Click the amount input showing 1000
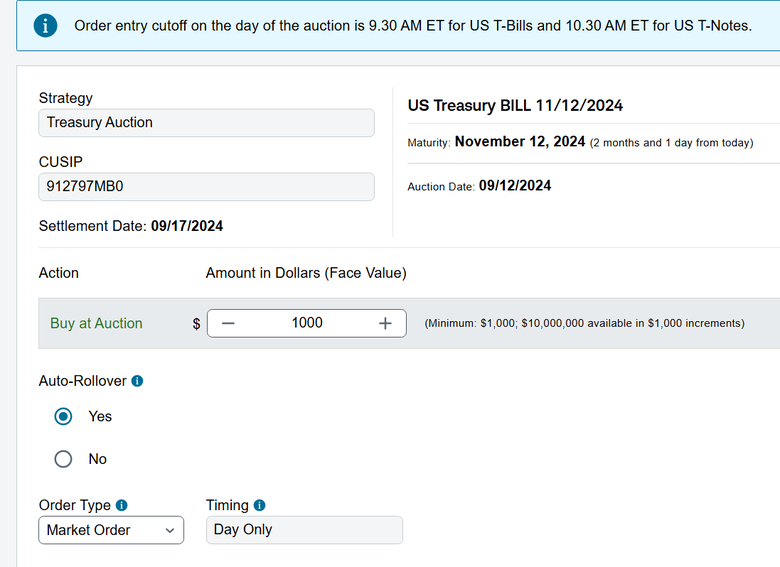780x567 pixels. 307,323
